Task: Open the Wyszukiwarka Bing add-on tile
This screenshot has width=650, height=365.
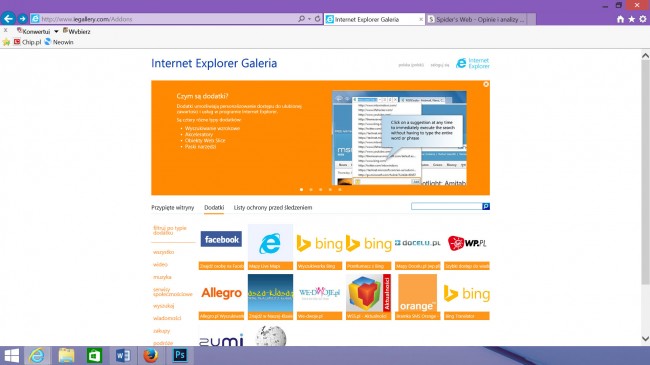Action: (x=319, y=247)
